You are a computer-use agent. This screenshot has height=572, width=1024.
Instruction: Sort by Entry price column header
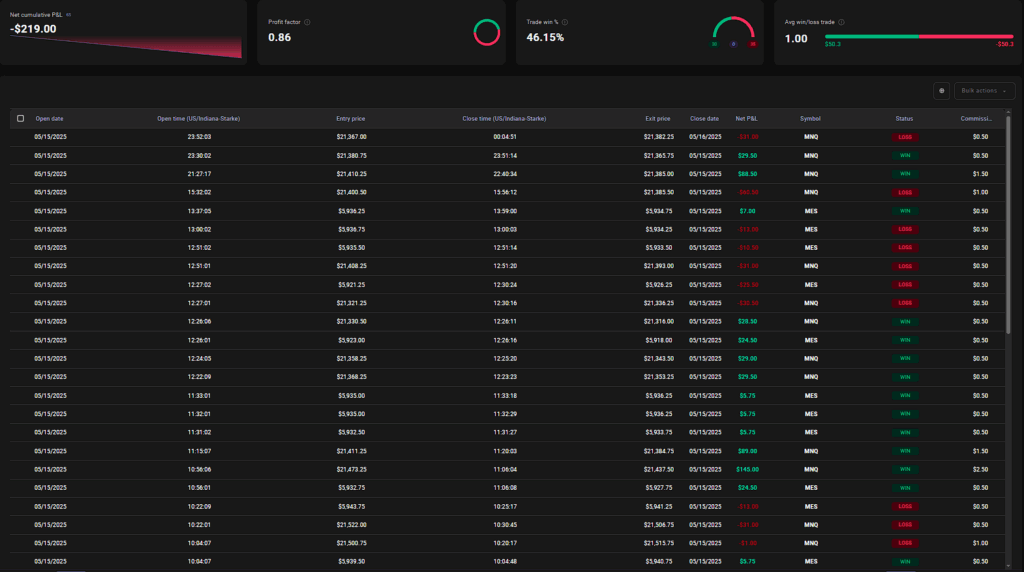pos(351,119)
